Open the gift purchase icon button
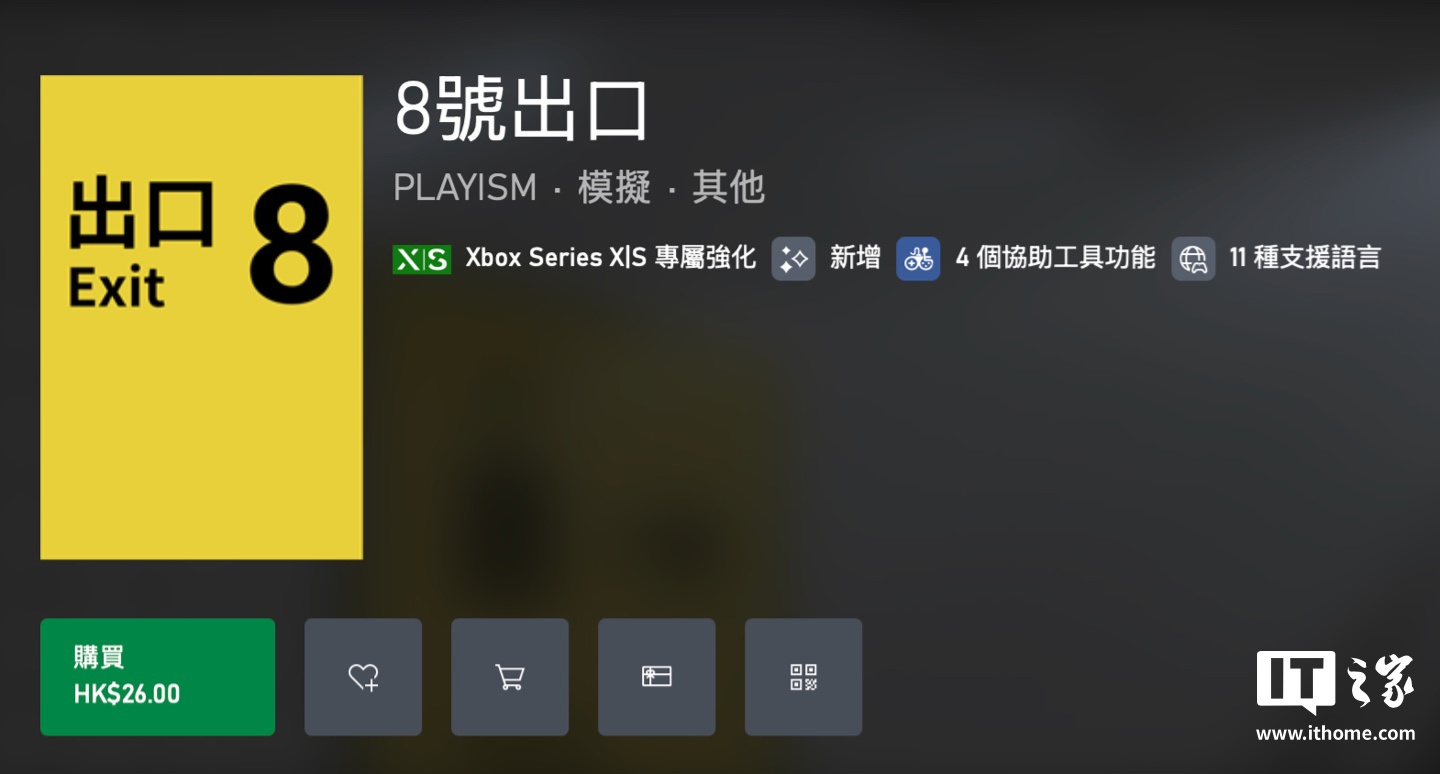 pos(657,677)
